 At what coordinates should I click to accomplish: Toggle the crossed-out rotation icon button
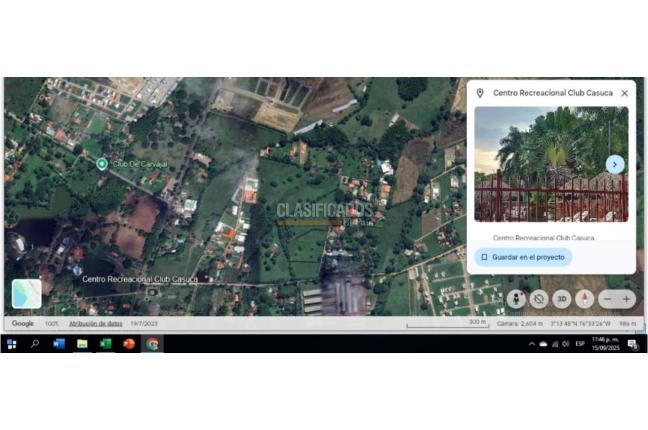[x=539, y=299]
